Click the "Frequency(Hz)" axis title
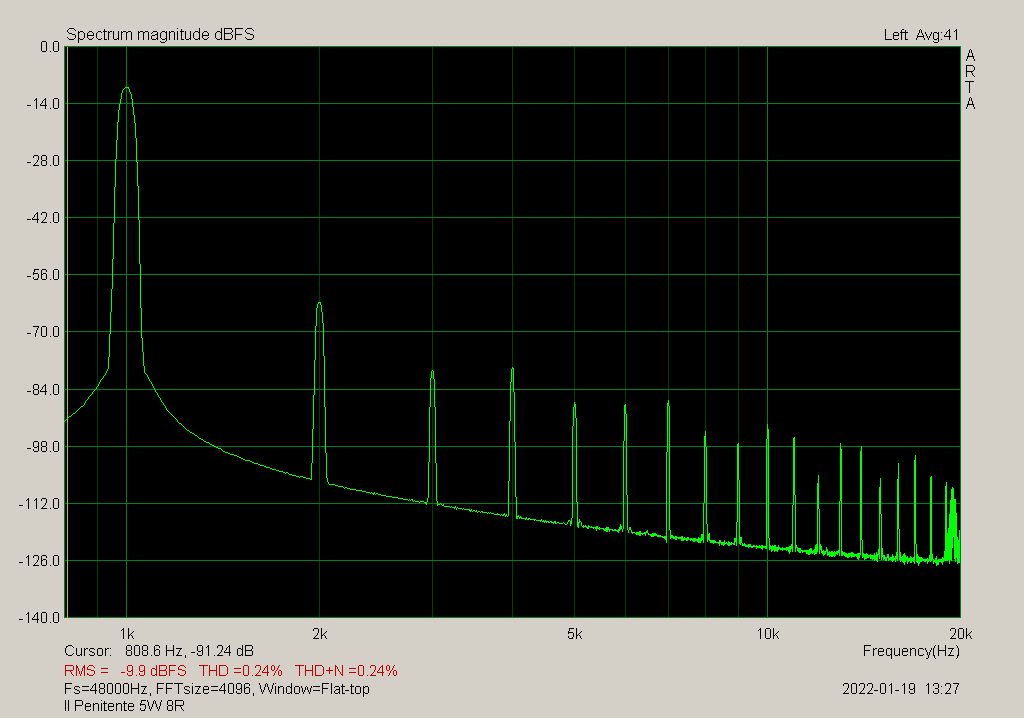Screen dimensions: 1024x718 tap(911, 651)
